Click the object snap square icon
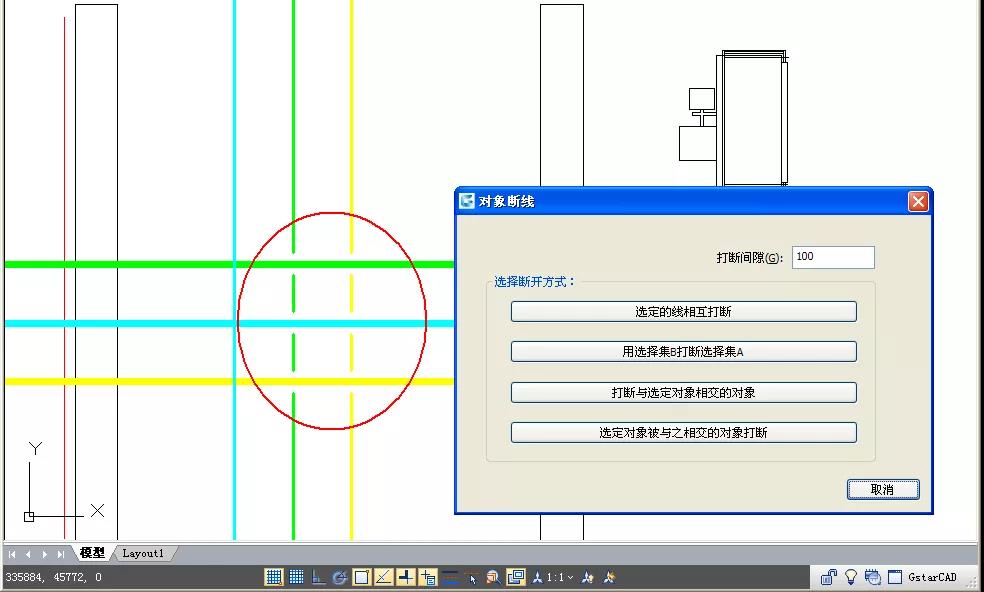This screenshot has height=592, width=984. coord(362,577)
